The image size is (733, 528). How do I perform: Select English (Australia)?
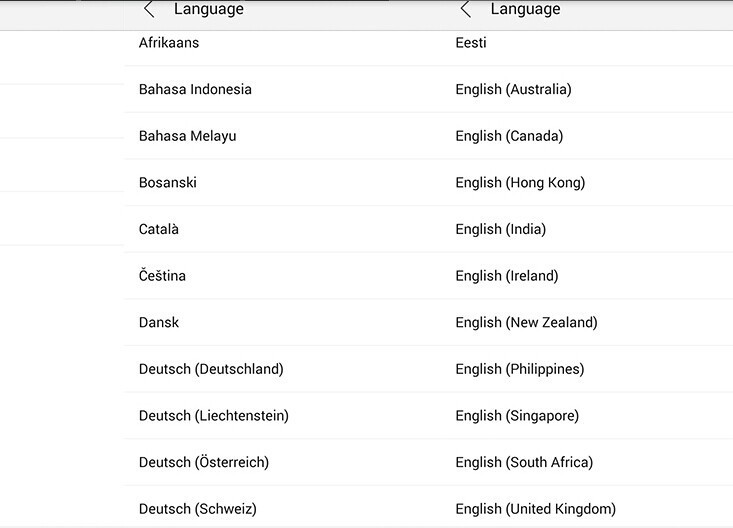tap(513, 89)
